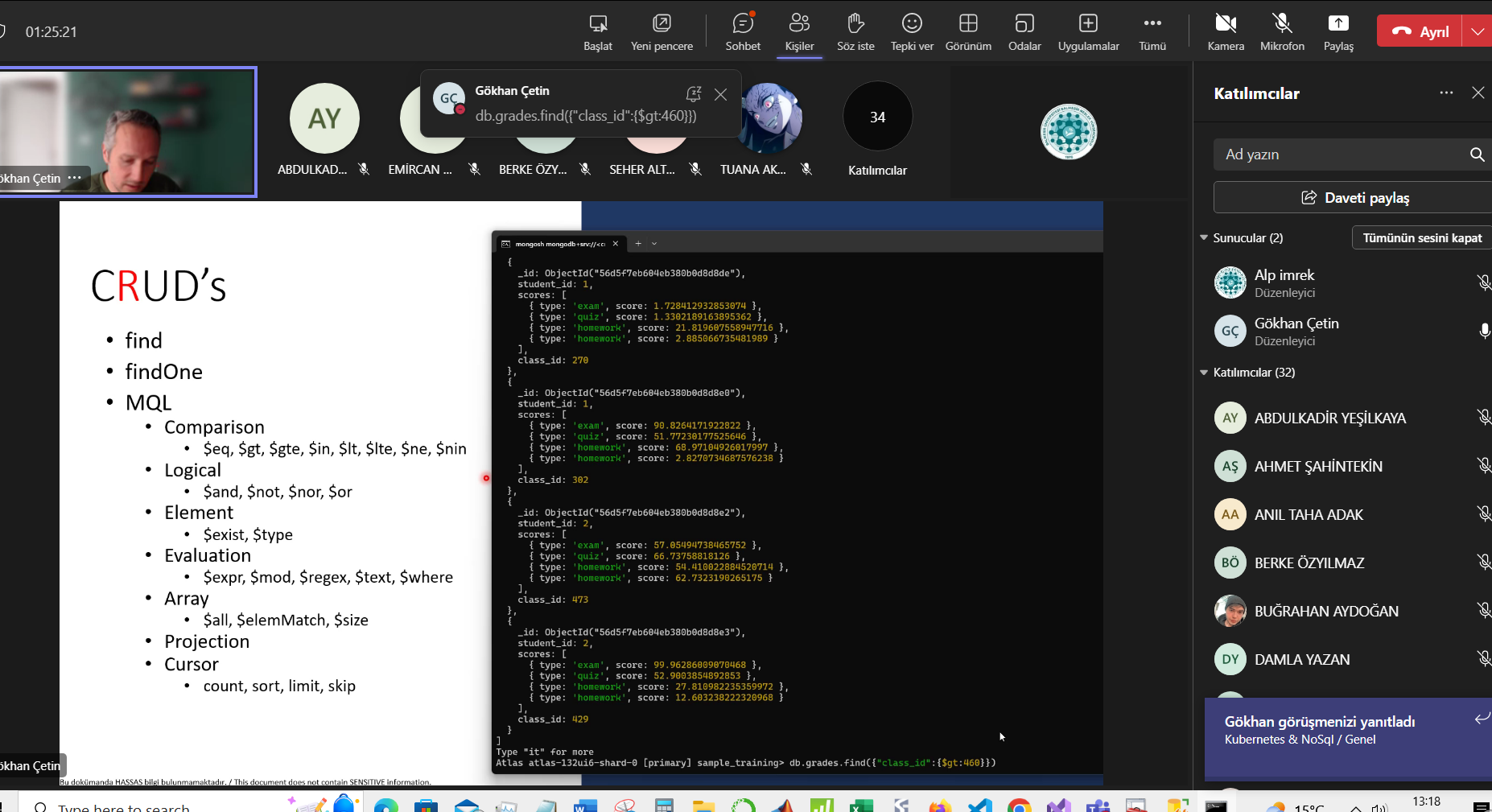The image size is (1492, 812).
Task: Toggle mic icon for AHMET ŞAHİNTEKİN
Action: tap(1483, 466)
